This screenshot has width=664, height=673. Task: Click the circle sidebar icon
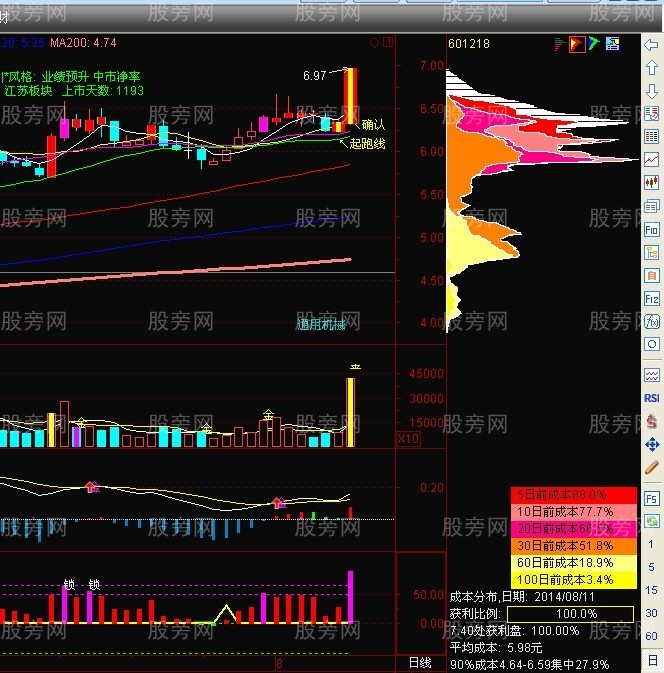click(652, 344)
